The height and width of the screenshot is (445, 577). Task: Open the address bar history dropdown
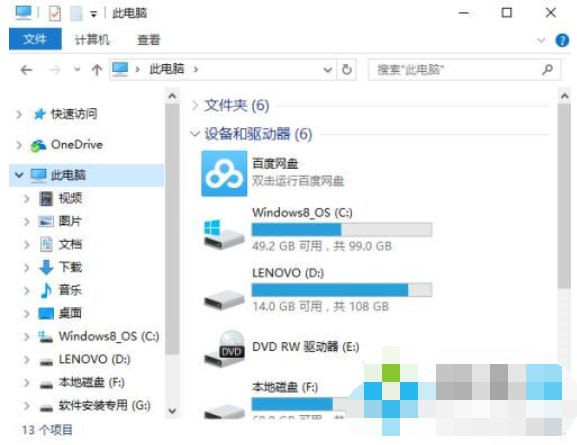(x=328, y=69)
